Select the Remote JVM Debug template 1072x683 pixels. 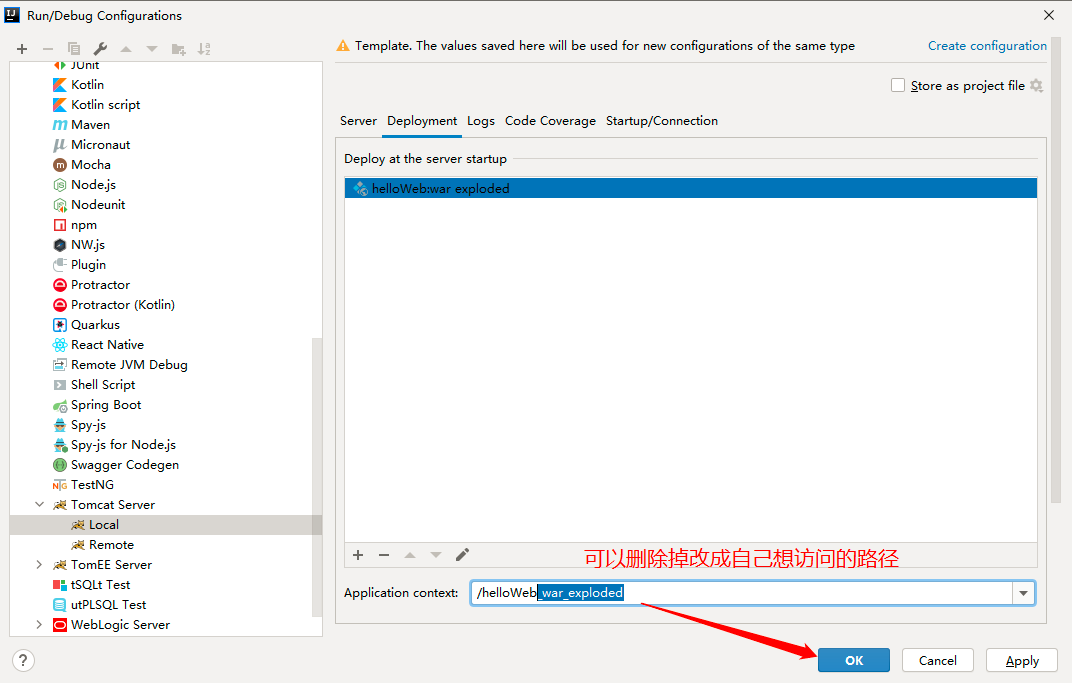pos(129,365)
